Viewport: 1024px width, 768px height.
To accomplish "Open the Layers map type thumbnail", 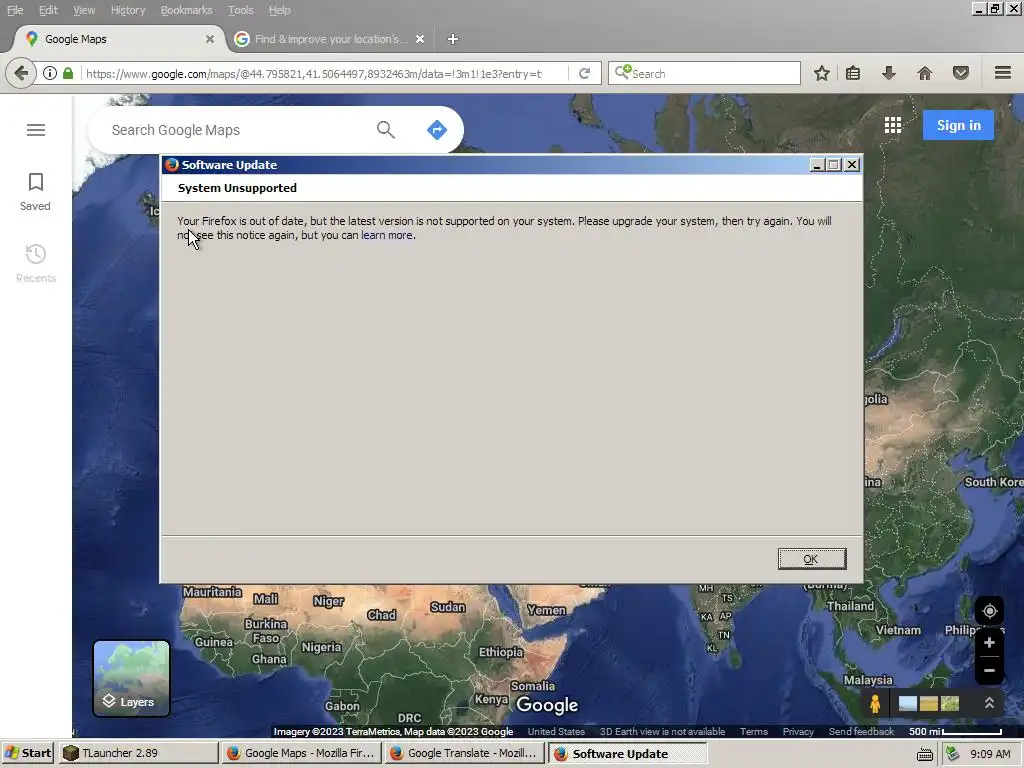I will [131, 679].
